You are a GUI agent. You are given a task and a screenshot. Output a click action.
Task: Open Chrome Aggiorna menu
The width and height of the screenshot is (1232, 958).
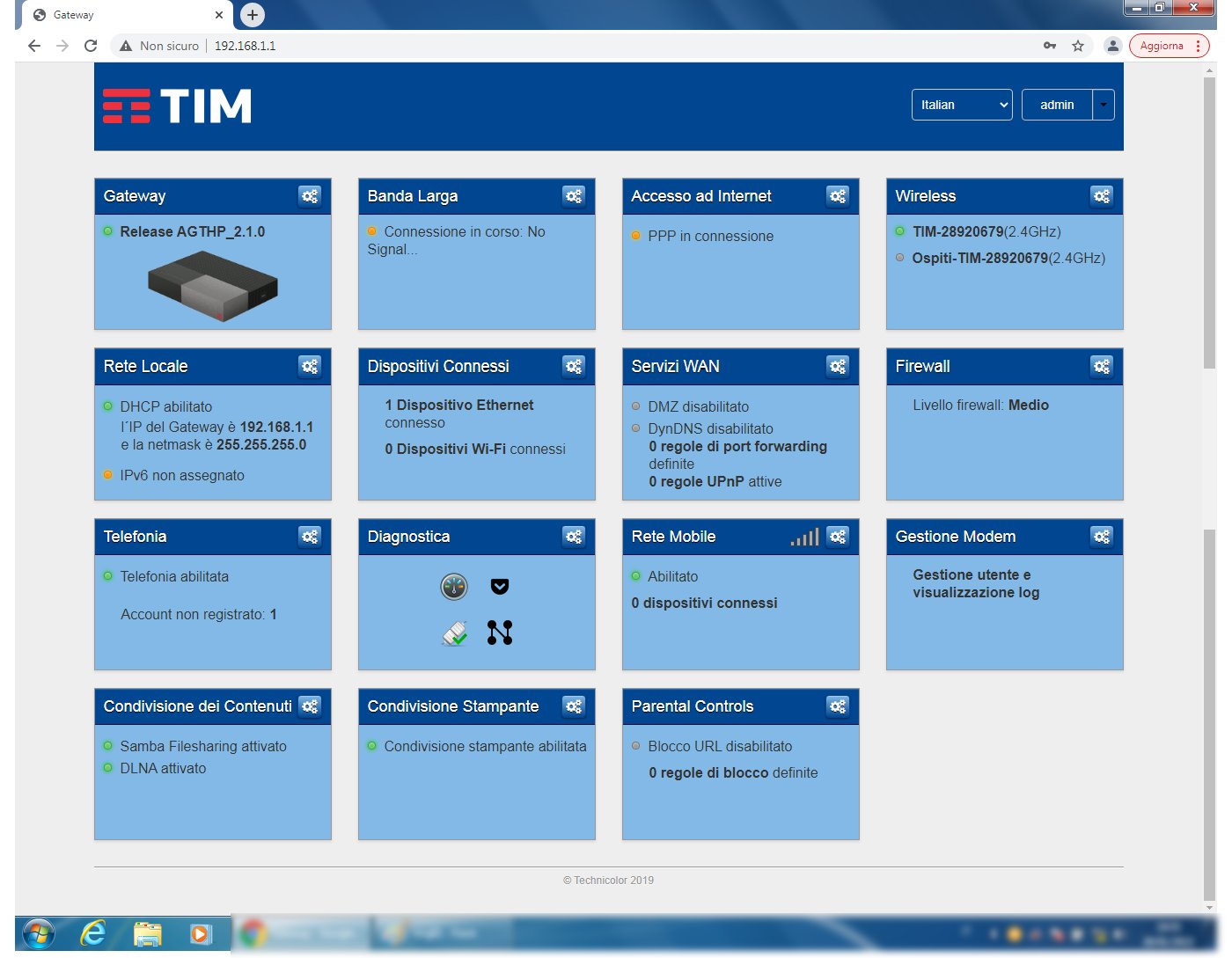(x=1170, y=46)
